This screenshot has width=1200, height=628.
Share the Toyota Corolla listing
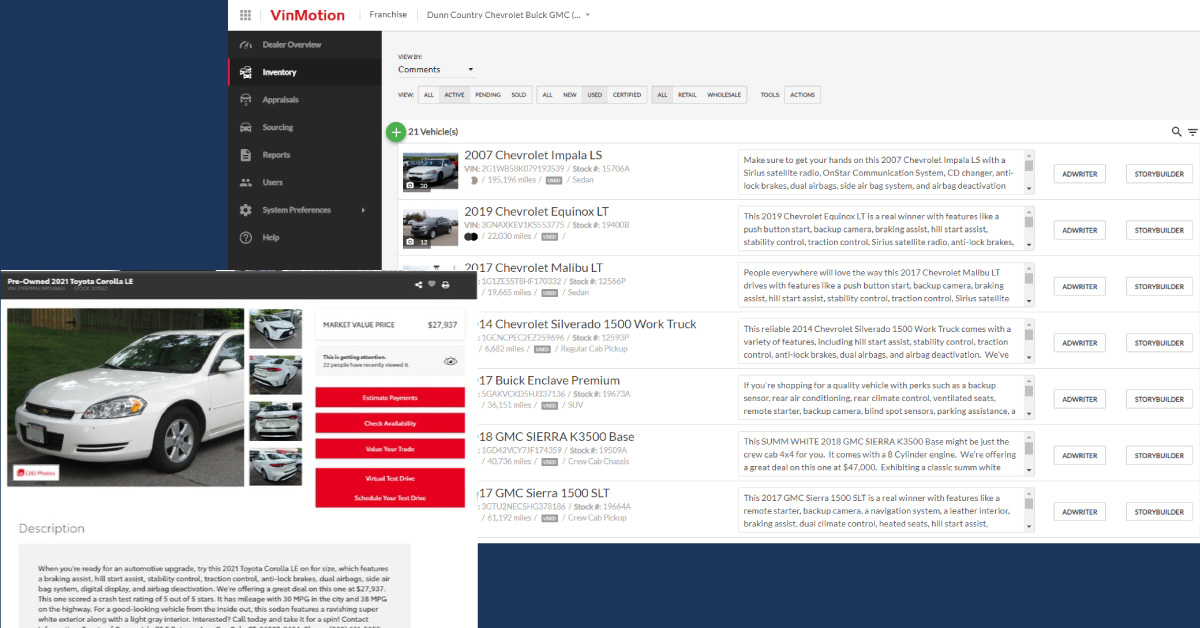click(418, 285)
